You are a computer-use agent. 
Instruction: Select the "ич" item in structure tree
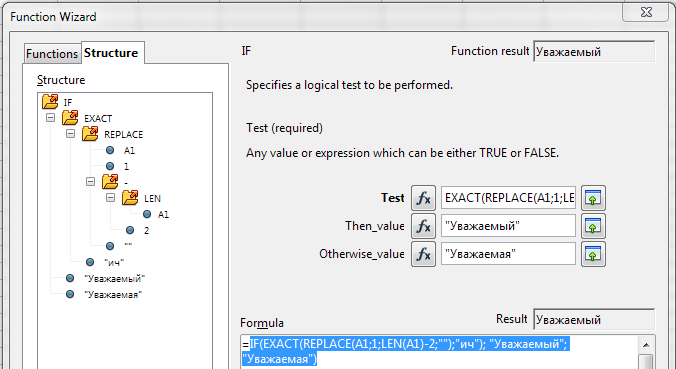[x=114, y=262]
